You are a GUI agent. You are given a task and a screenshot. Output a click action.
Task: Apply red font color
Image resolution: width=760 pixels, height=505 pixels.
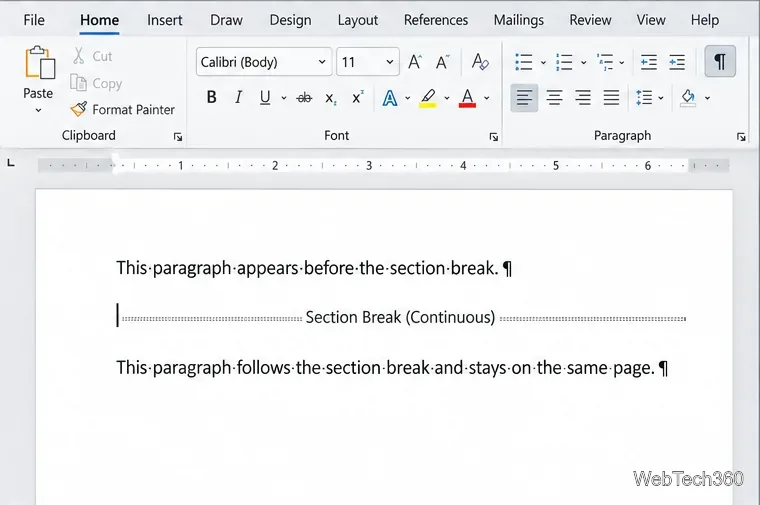pos(467,98)
